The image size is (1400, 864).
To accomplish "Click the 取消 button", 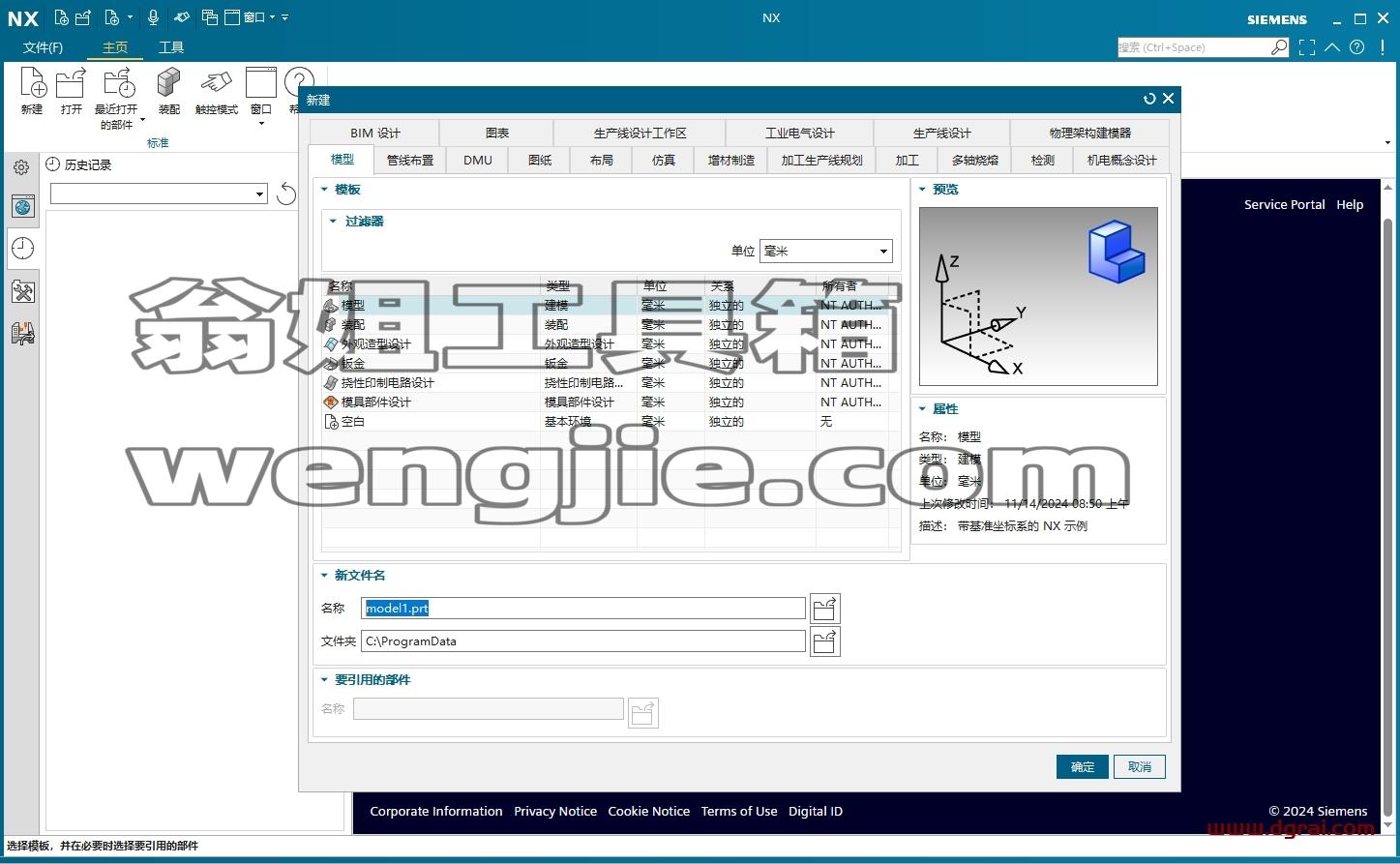I will [1140, 766].
